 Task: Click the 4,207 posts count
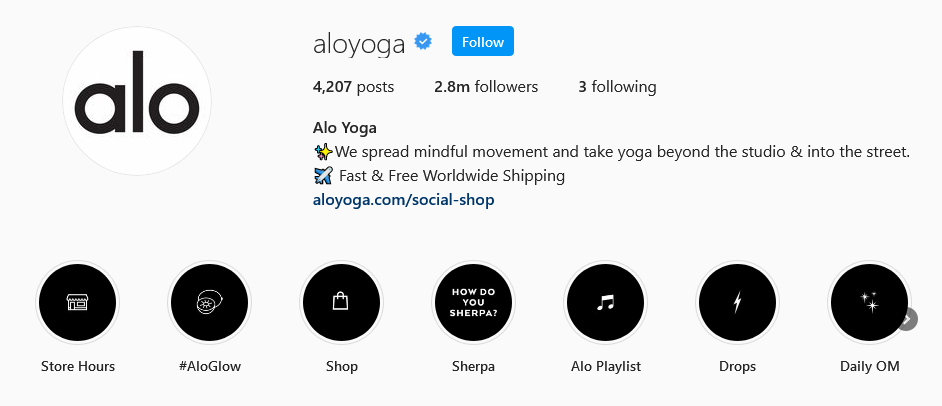click(x=353, y=87)
